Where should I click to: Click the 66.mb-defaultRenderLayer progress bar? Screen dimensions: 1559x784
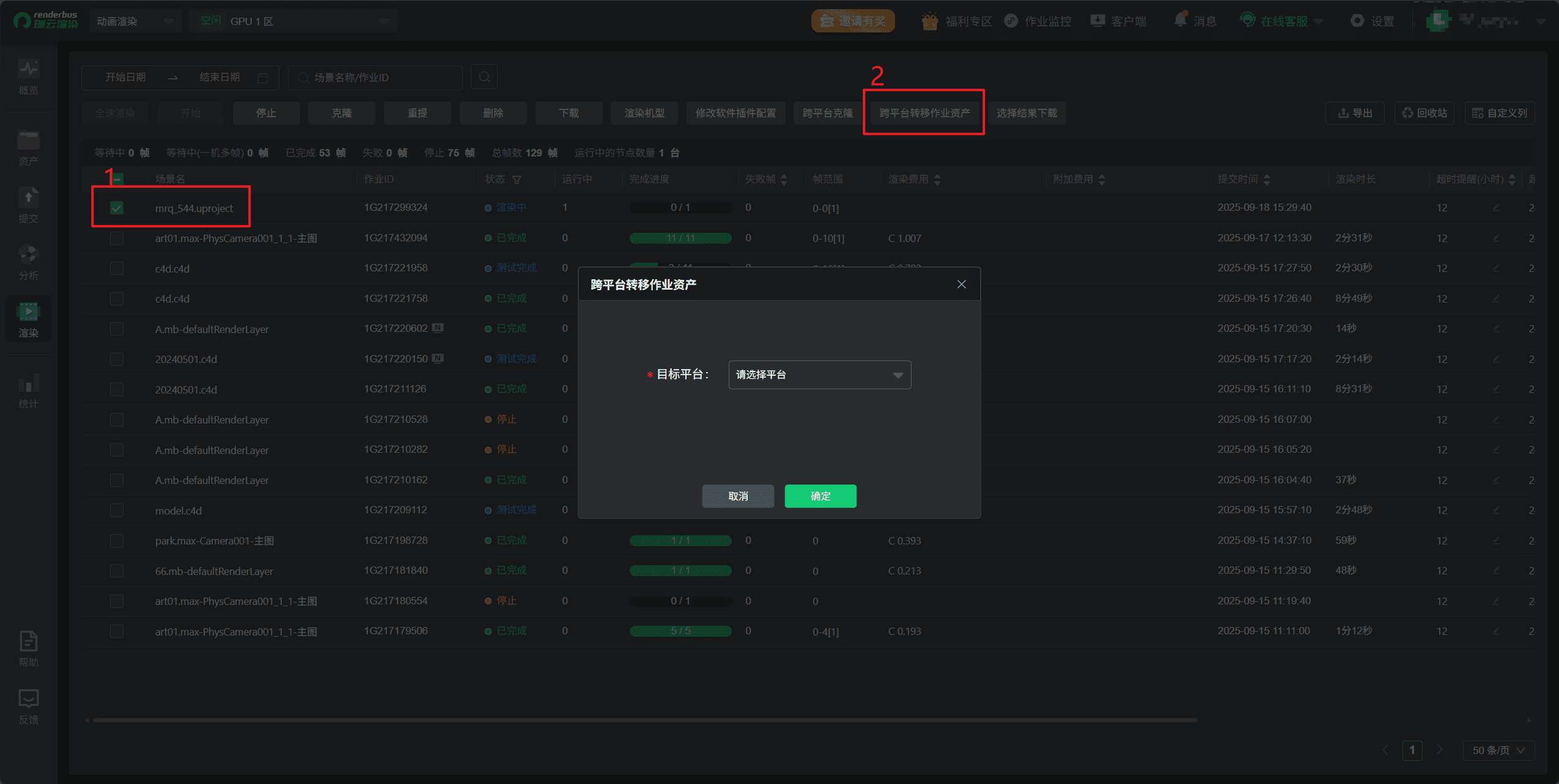[680, 571]
